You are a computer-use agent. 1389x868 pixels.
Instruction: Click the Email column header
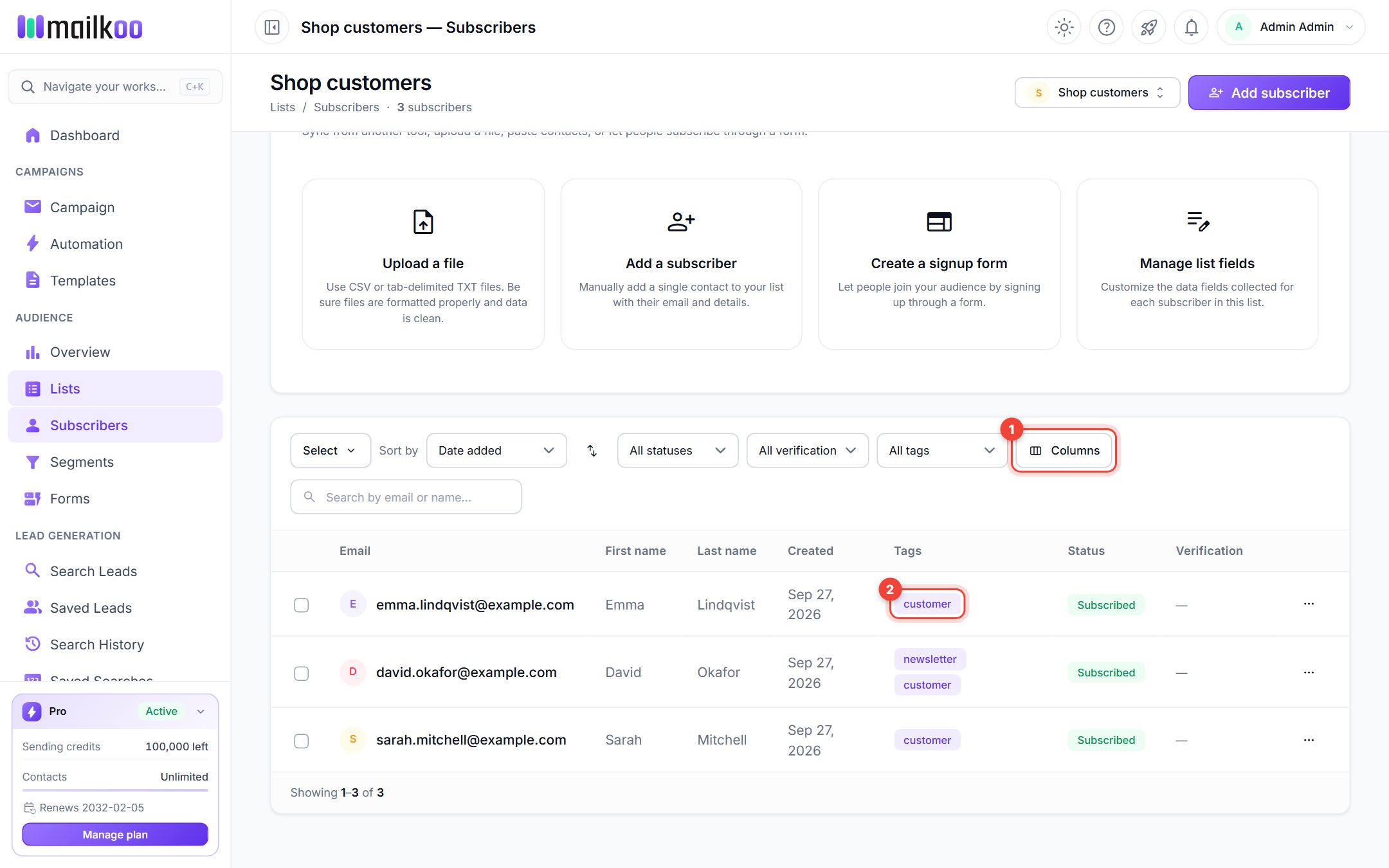click(354, 551)
